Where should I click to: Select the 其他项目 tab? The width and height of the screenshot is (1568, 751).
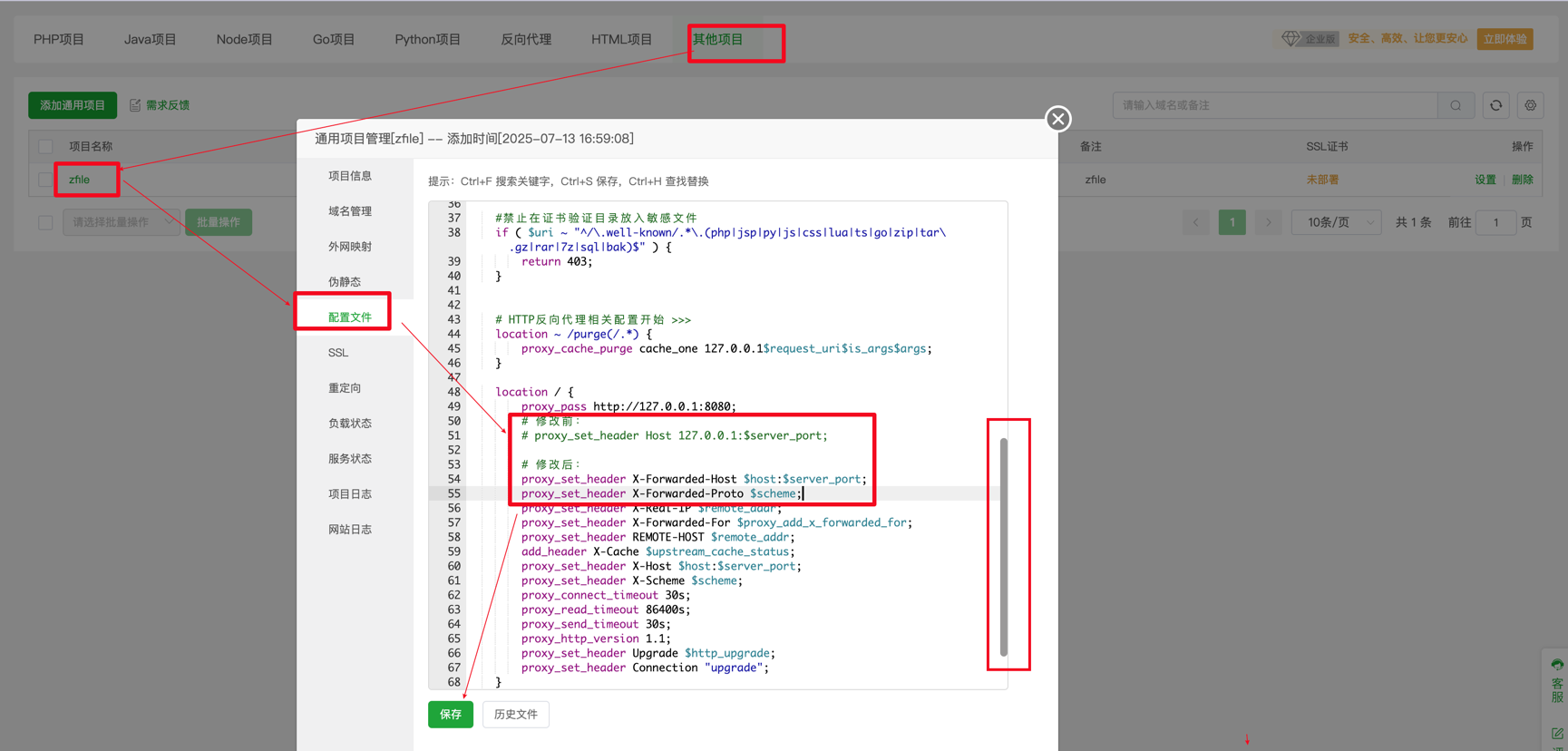[717, 39]
